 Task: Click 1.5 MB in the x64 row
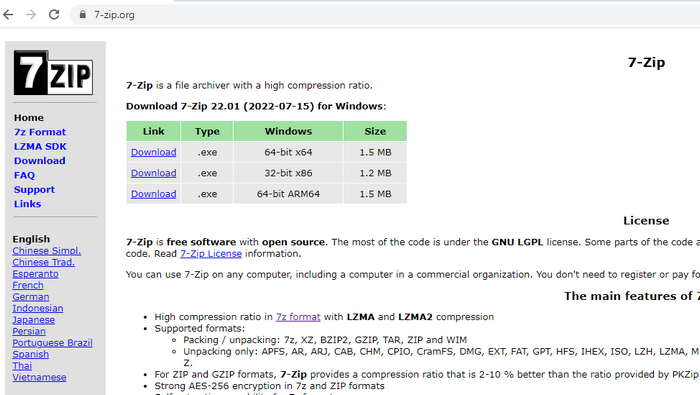(x=375, y=152)
